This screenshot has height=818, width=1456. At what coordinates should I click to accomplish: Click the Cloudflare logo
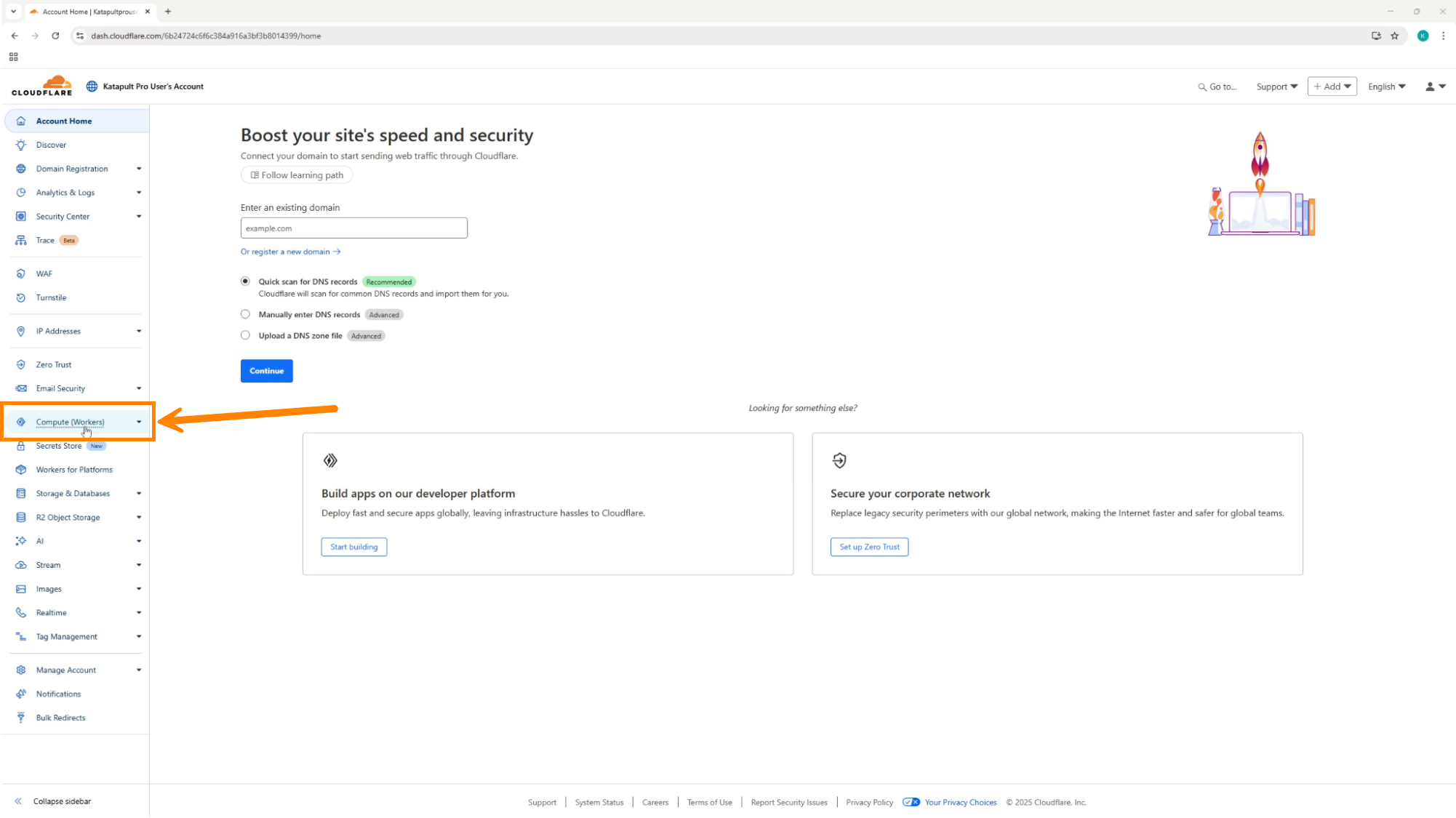click(x=42, y=86)
